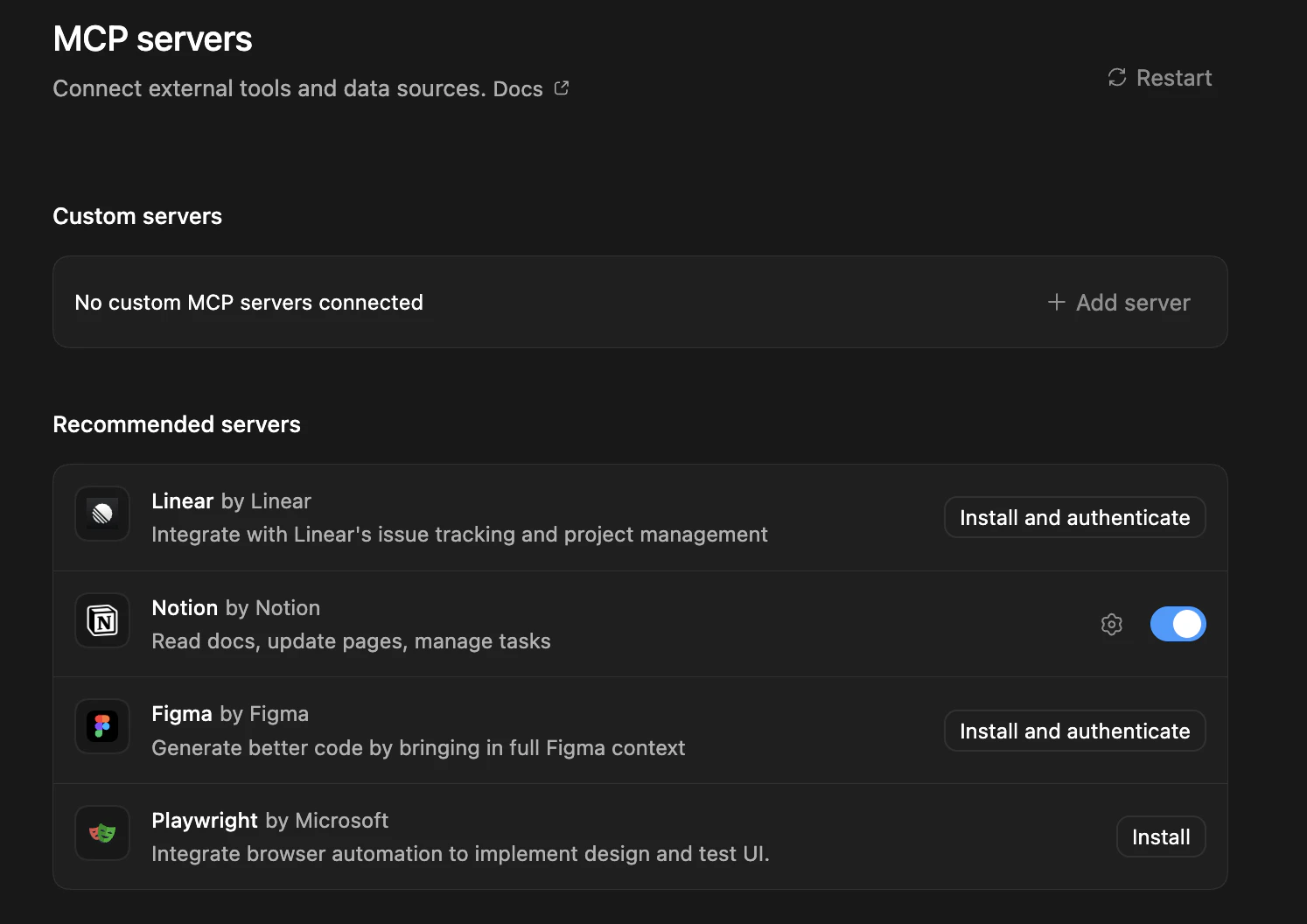Add a custom MCP server
1307x924 pixels.
[1119, 303]
